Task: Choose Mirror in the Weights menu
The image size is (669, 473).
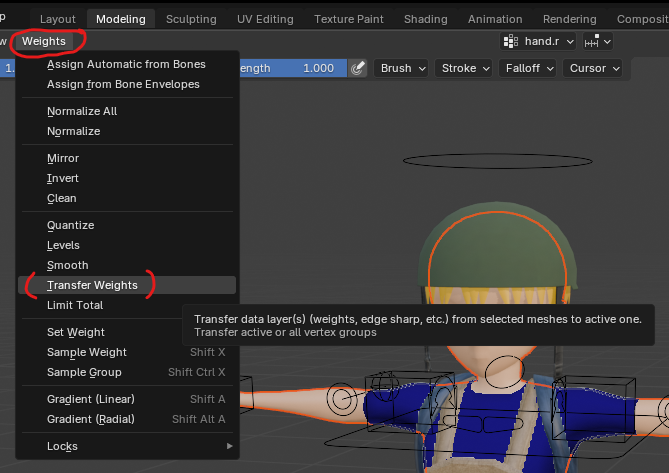Action: pos(63,158)
